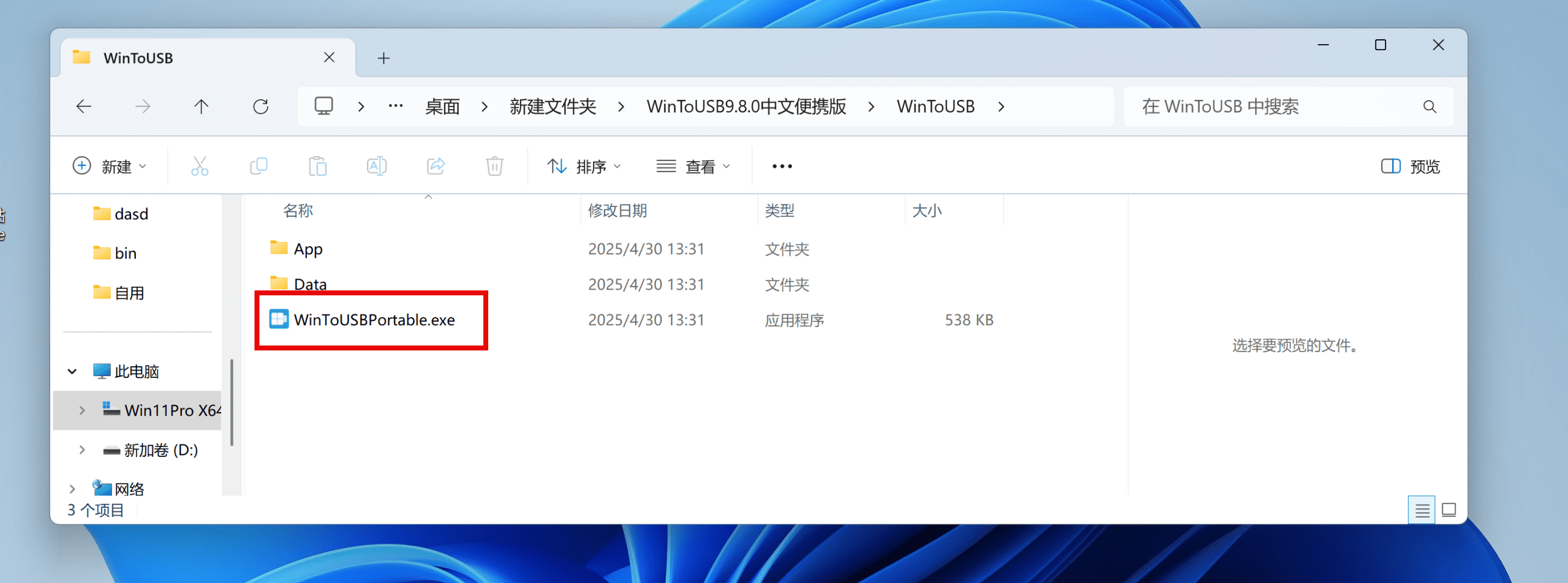1568x583 pixels.
Task: Share the selected file
Action: [x=435, y=166]
